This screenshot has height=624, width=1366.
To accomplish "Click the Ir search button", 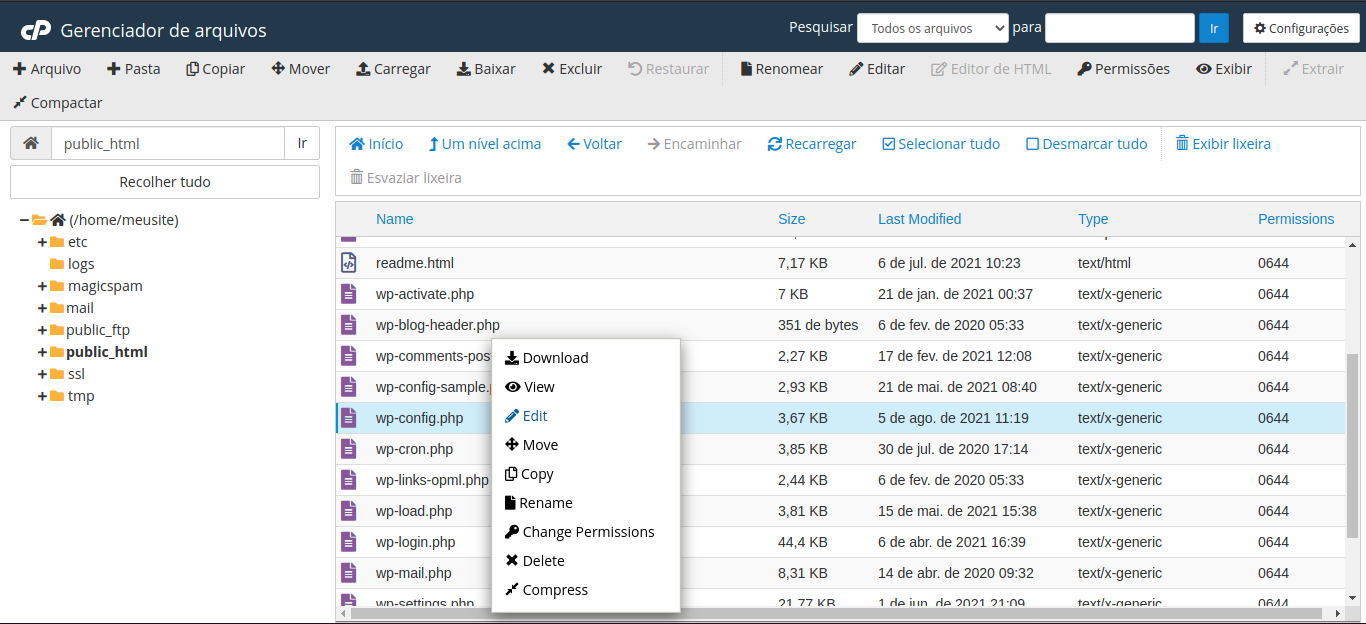I will pyautogui.click(x=1213, y=28).
